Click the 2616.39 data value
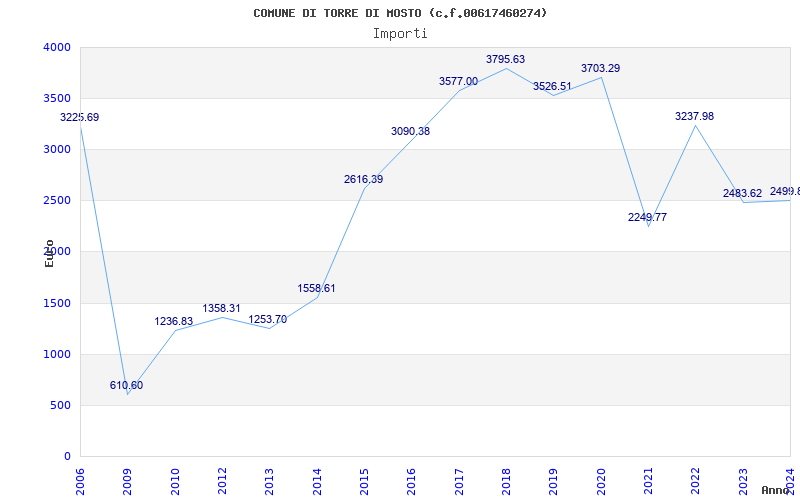This screenshot has width=800, height=500. (x=363, y=180)
